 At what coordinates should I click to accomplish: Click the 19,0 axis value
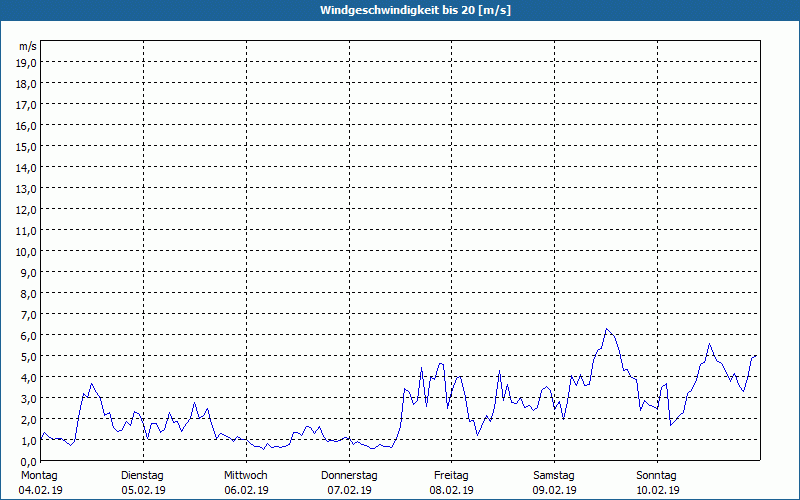pyautogui.click(x=27, y=63)
